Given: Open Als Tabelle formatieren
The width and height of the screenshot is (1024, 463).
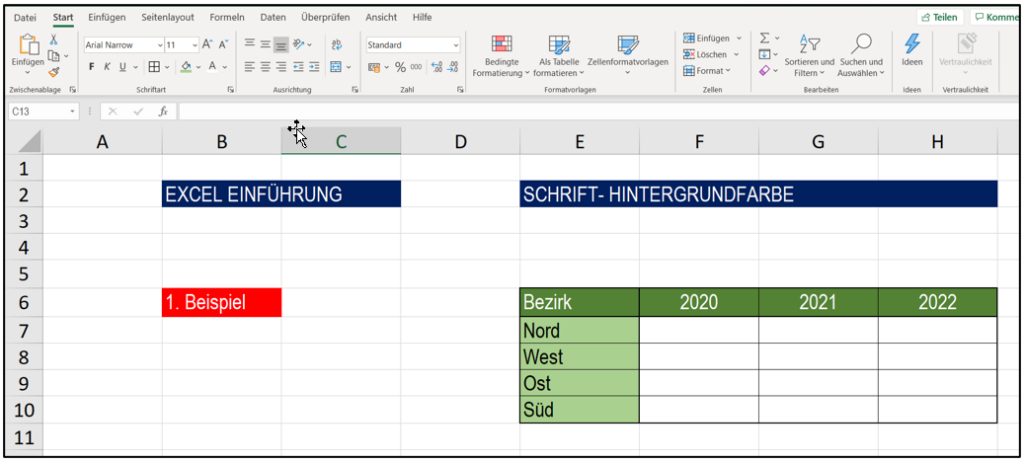Looking at the screenshot, I should [x=558, y=56].
